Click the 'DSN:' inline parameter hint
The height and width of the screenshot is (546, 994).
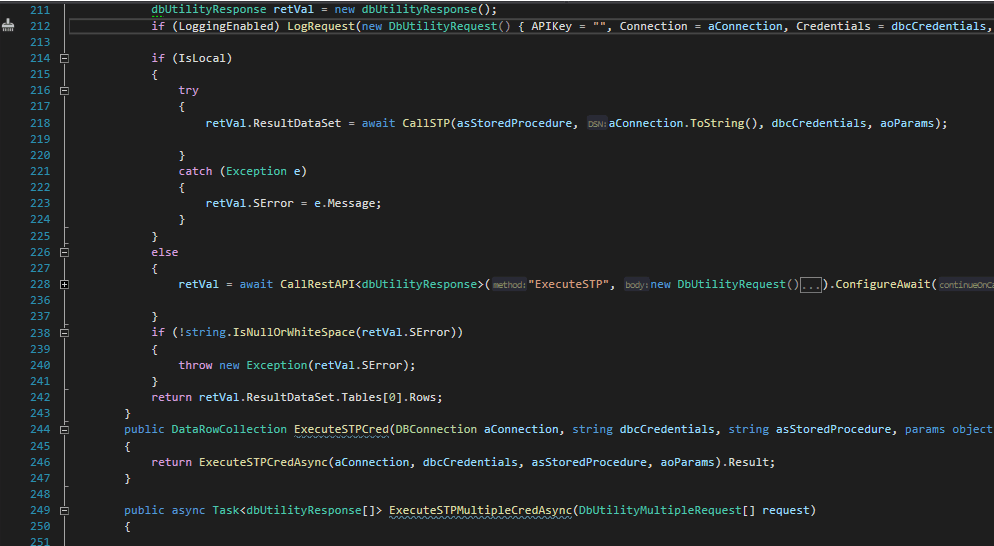coord(596,124)
